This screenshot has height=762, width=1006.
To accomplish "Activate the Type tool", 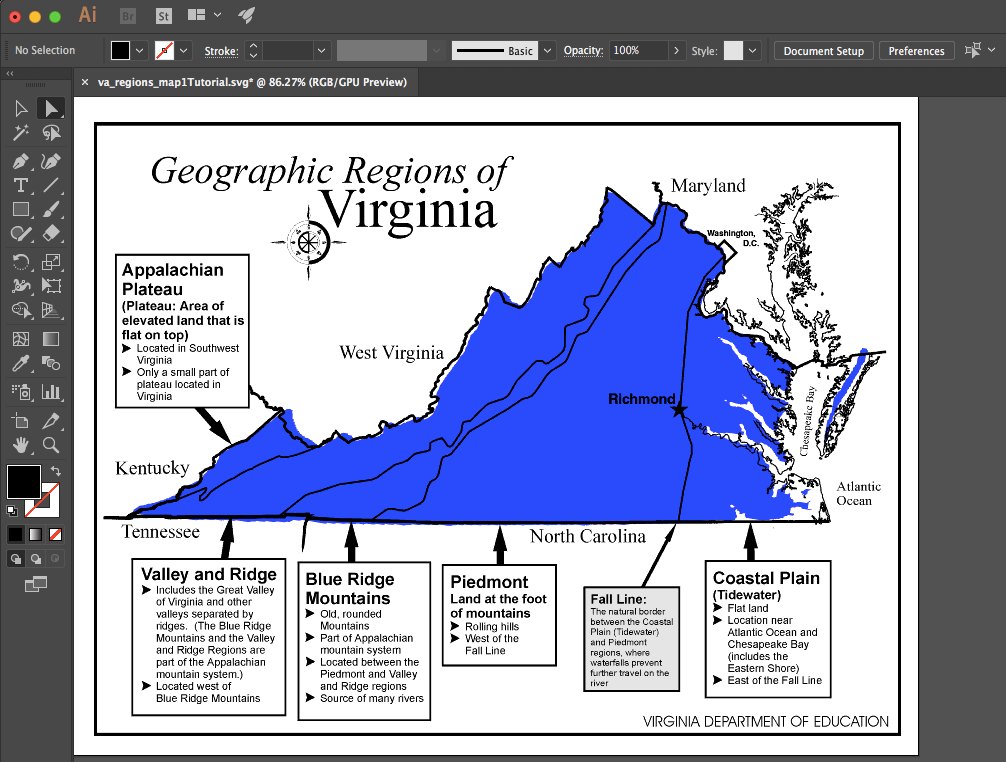I will pyautogui.click(x=22, y=186).
